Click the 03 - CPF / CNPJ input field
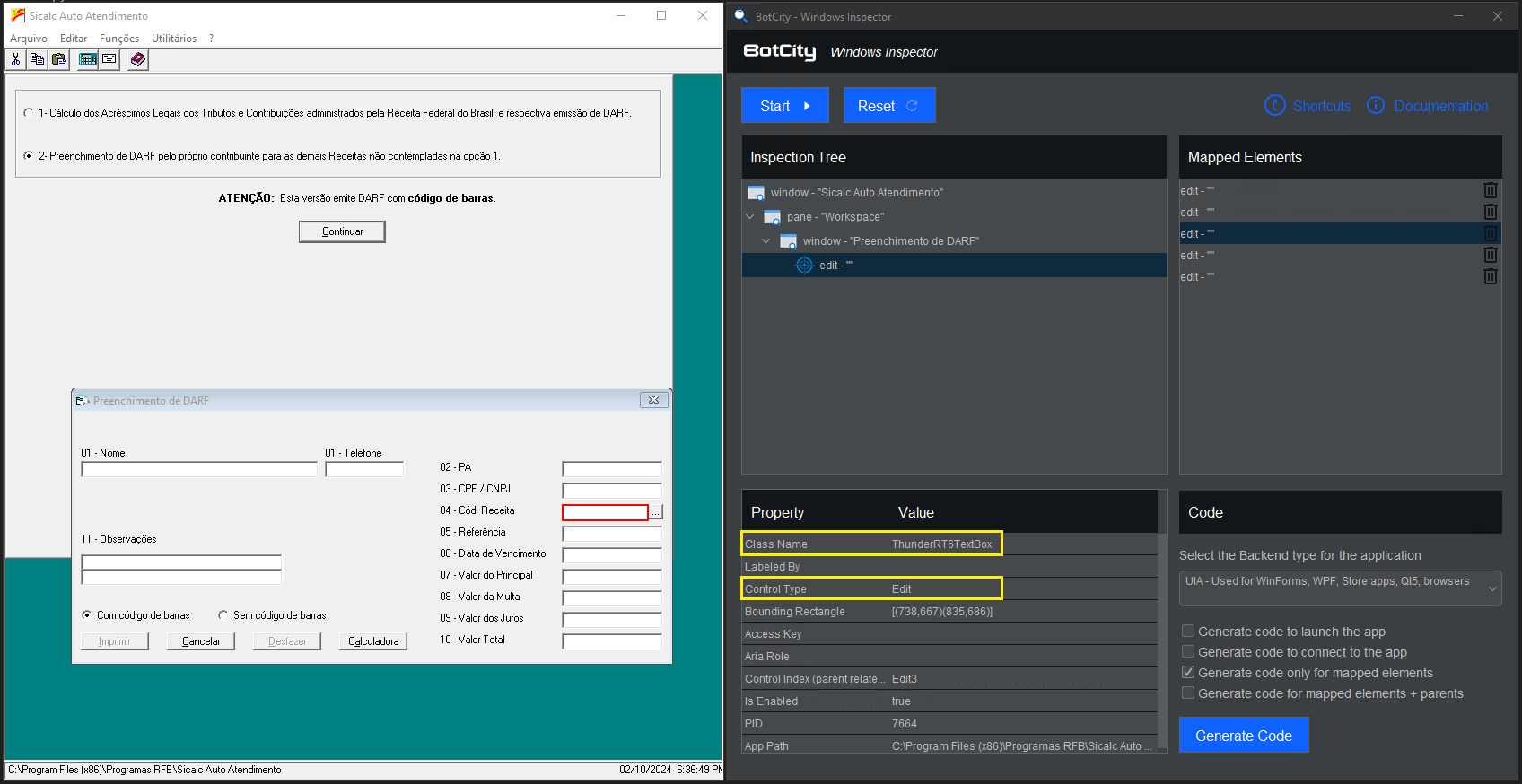Image resolution: width=1522 pixels, height=784 pixels. 612,491
